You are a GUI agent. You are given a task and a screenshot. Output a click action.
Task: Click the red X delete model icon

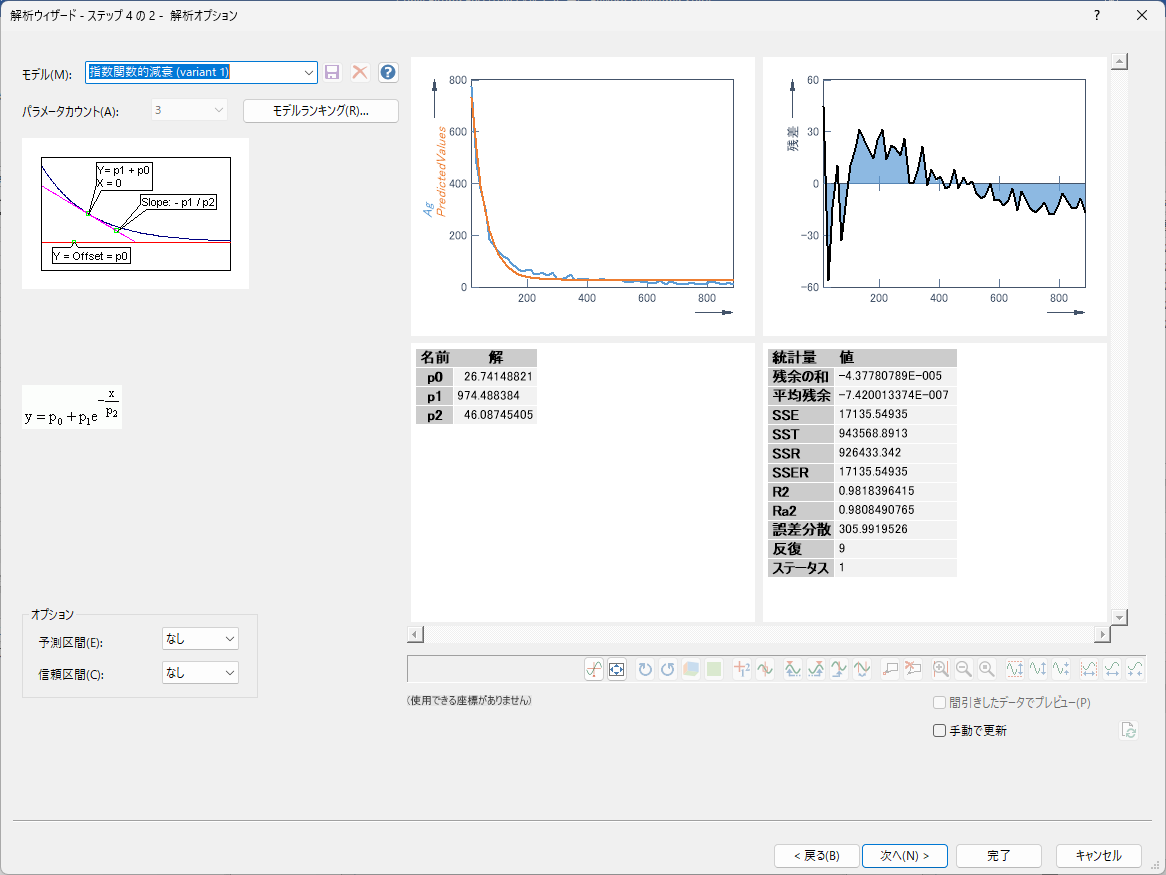click(x=360, y=72)
